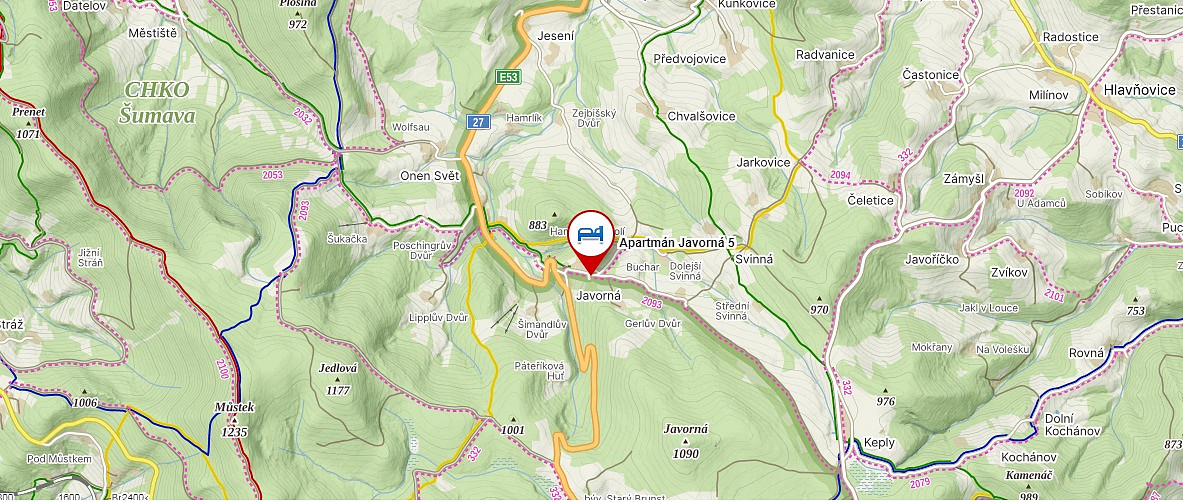Click the 883 elevation point triangle
The image size is (1183, 502).
coord(555,214)
